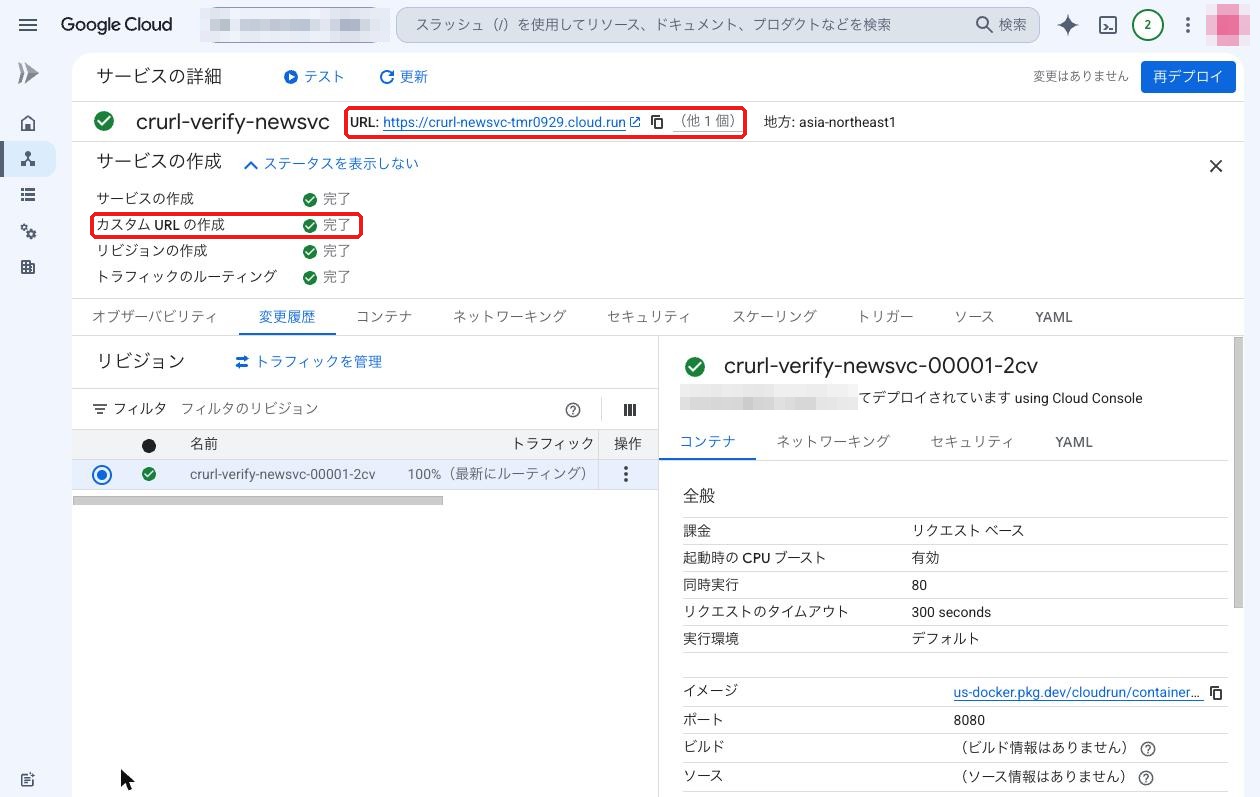Go to the スケーリング tab
This screenshot has width=1260, height=797.
click(x=774, y=317)
